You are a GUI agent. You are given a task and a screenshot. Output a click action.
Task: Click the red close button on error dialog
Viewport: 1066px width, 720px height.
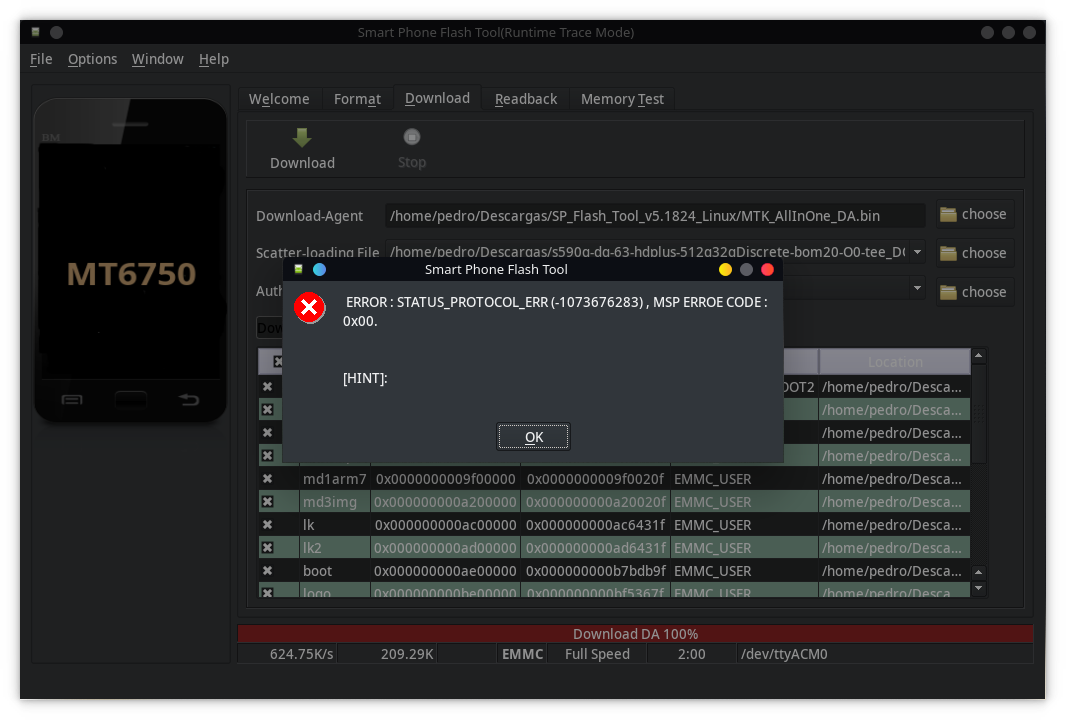click(768, 270)
